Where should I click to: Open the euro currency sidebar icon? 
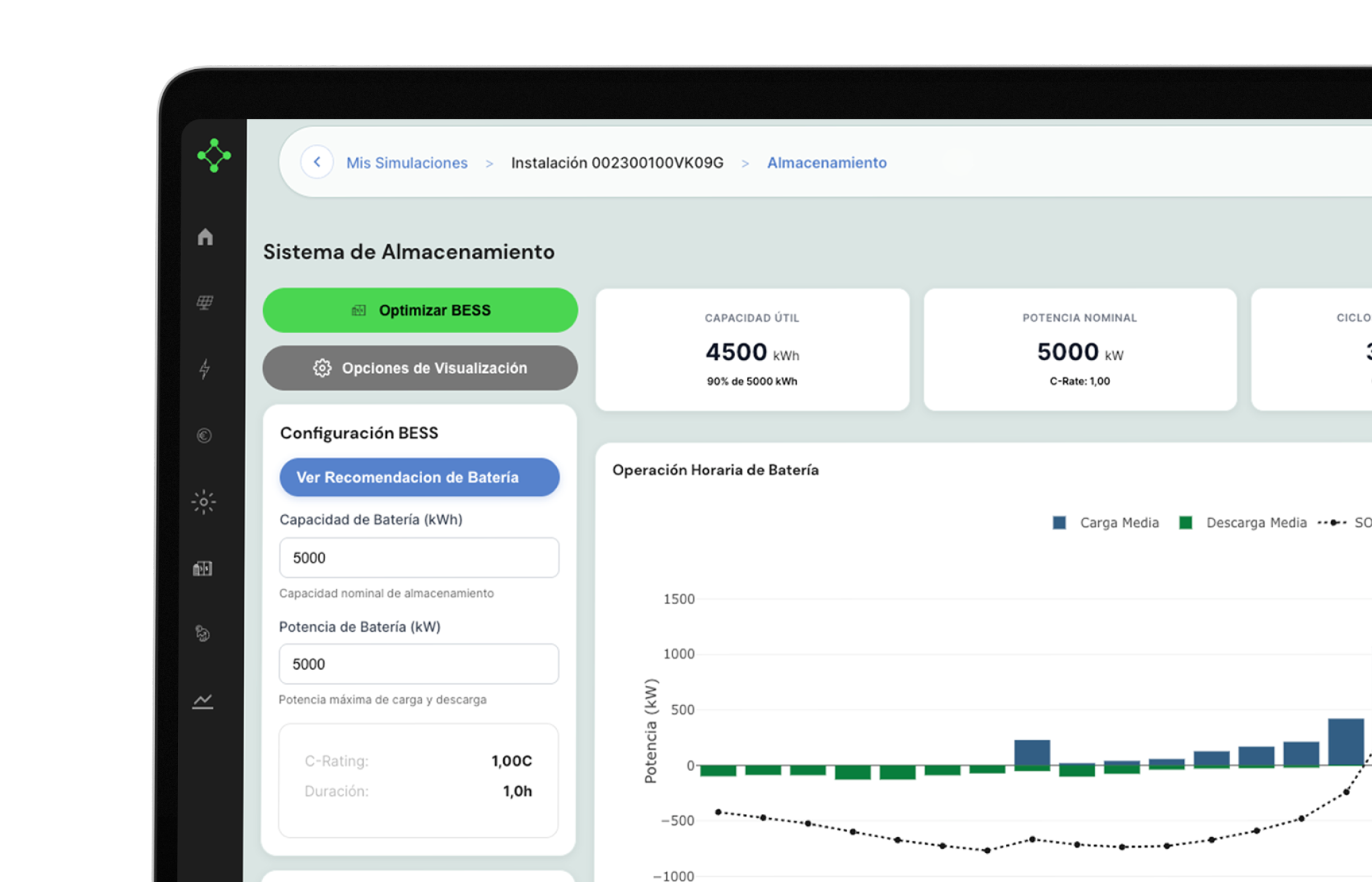tap(204, 435)
